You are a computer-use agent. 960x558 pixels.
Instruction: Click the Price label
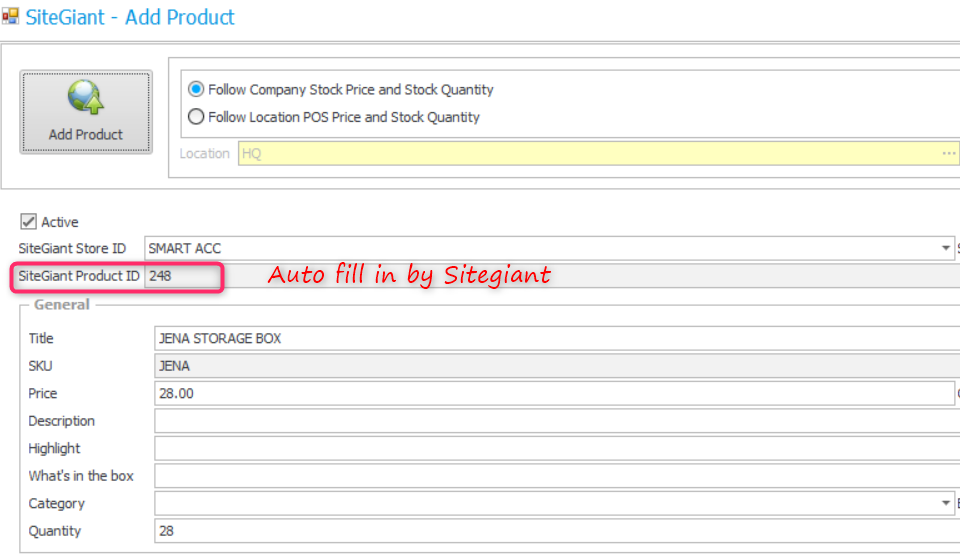pos(42,393)
